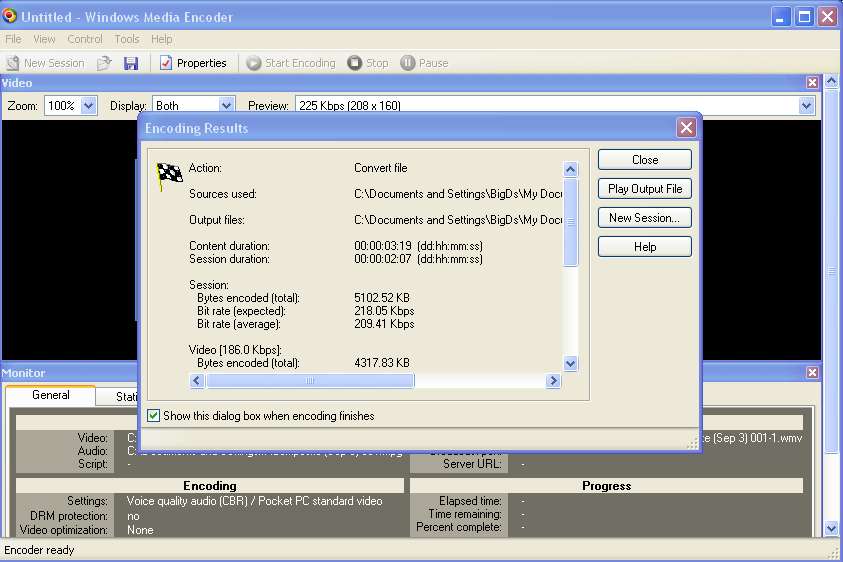Click the Encoder ready status text
Screen dimensions: 843x562
click(x=39, y=550)
